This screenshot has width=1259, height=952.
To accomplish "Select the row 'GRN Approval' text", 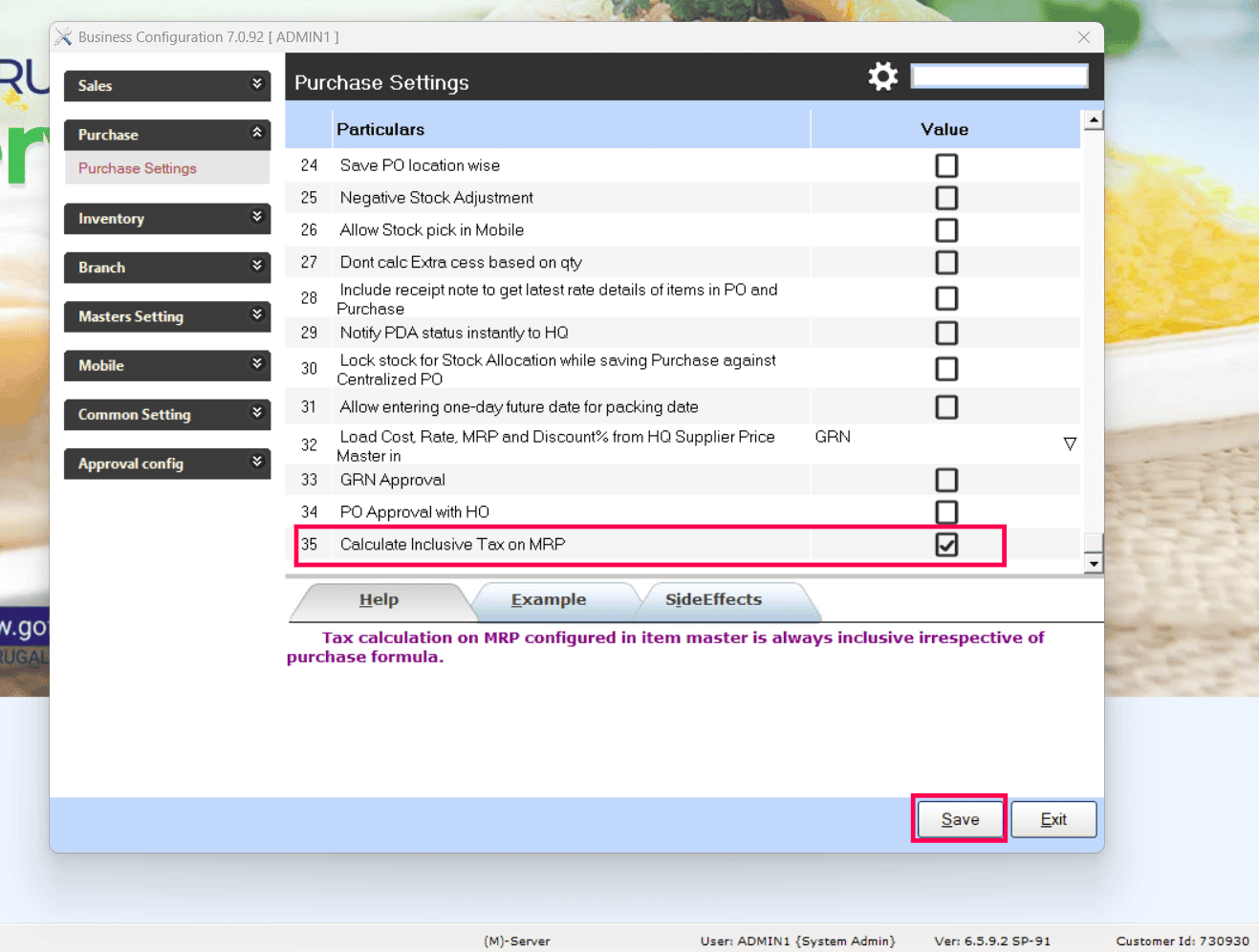I will 393,480.
